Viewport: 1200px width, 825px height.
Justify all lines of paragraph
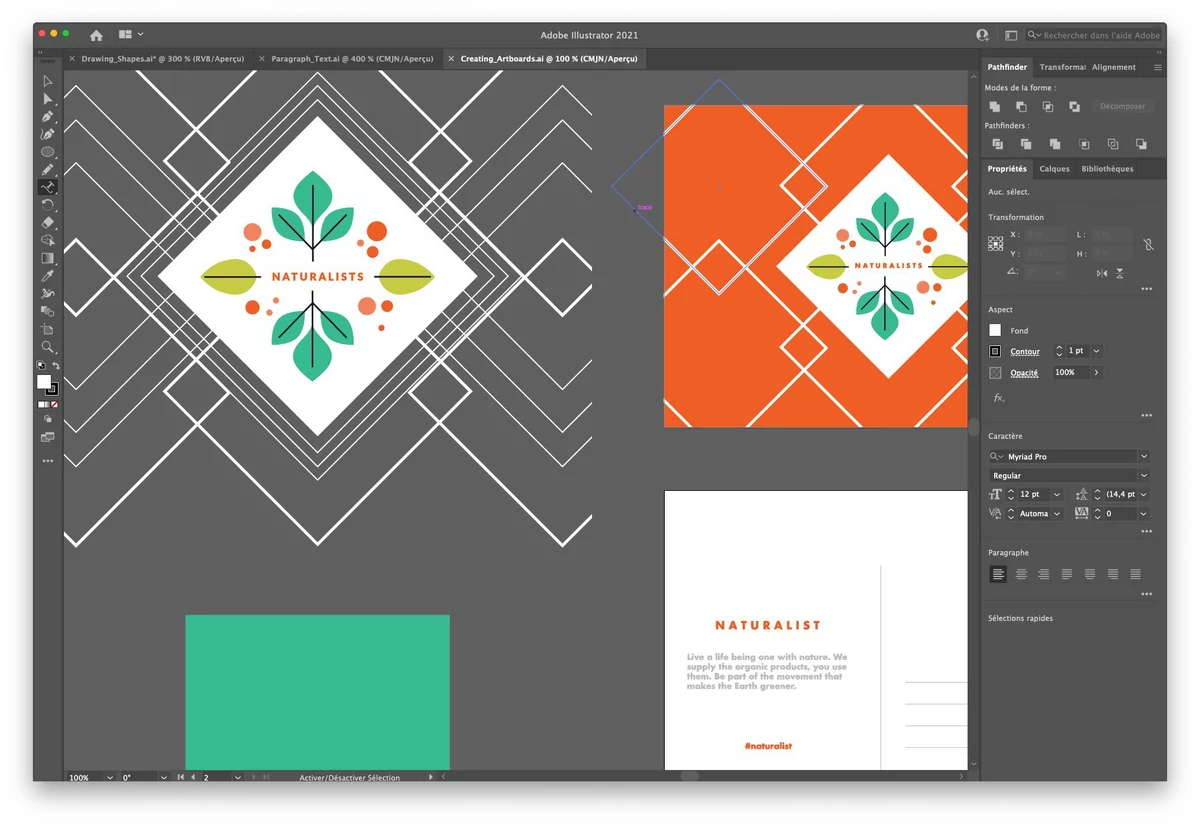click(1136, 574)
